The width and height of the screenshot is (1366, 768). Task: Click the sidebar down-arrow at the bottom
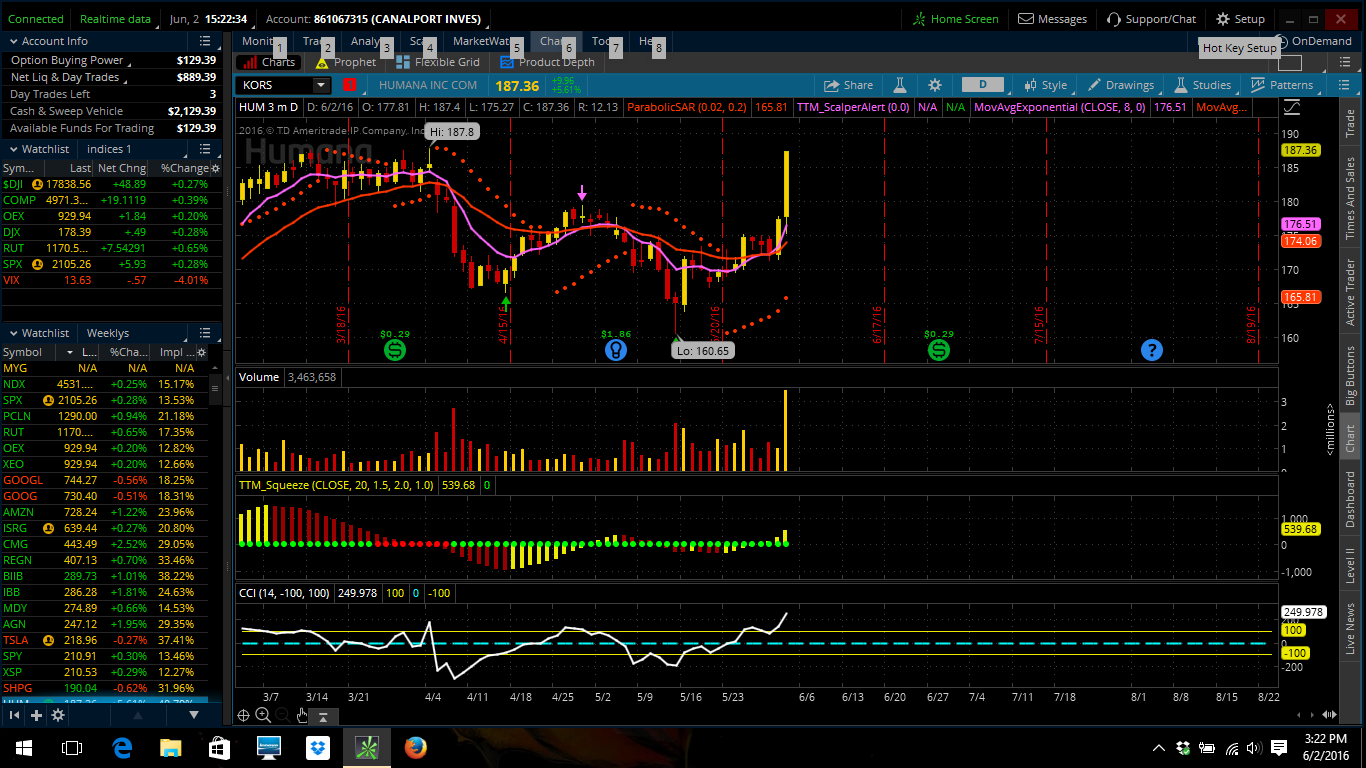click(x=194, y=715)
